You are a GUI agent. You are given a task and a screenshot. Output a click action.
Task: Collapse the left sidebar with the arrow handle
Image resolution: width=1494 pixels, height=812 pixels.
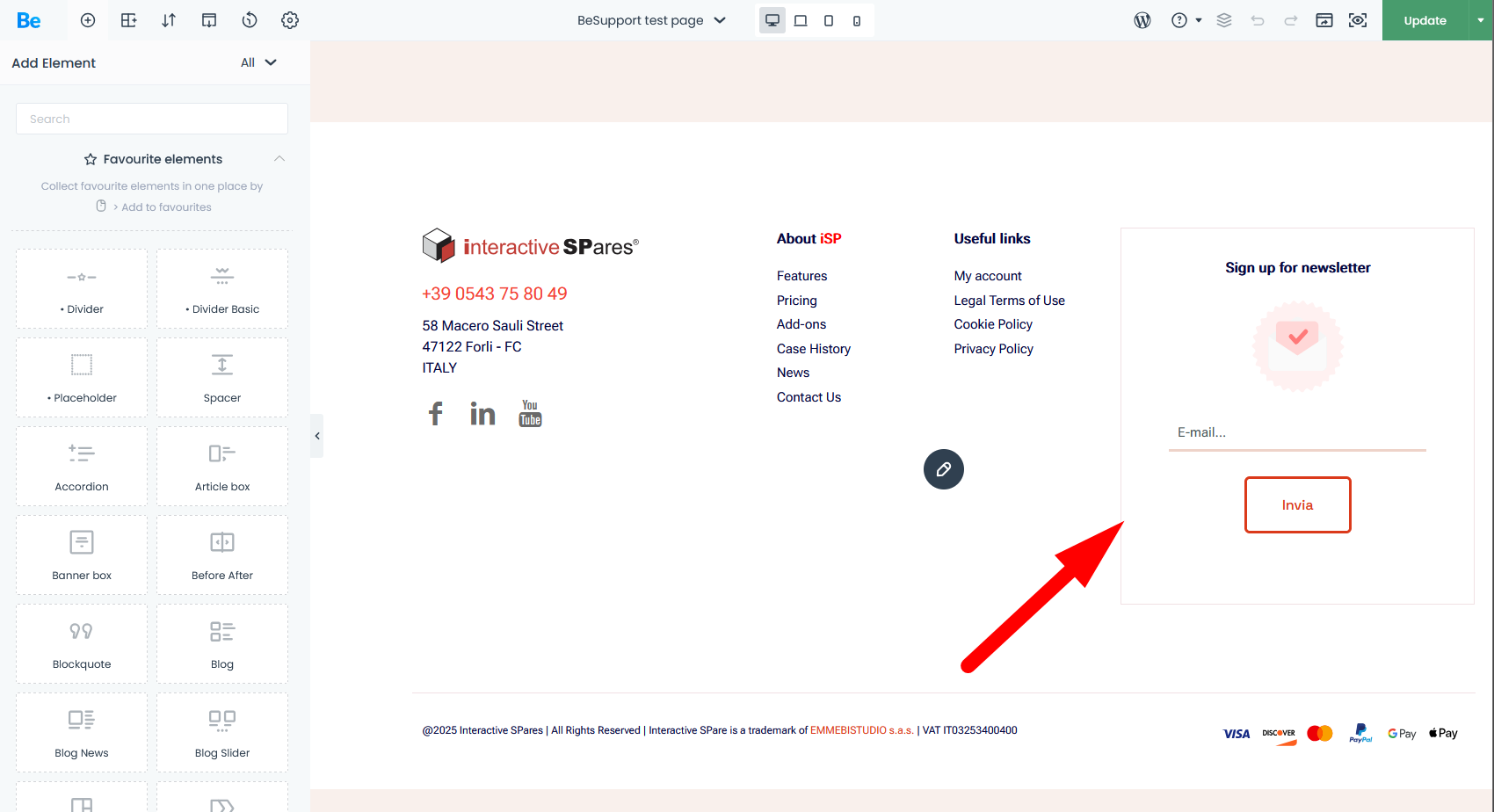coord(317,436)
